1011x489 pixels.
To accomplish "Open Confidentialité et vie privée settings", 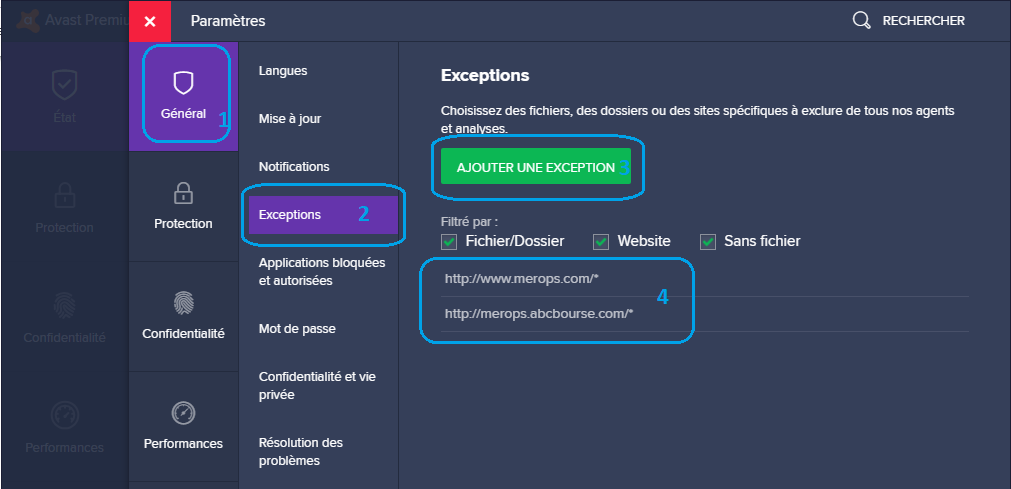I will point(317,385).
